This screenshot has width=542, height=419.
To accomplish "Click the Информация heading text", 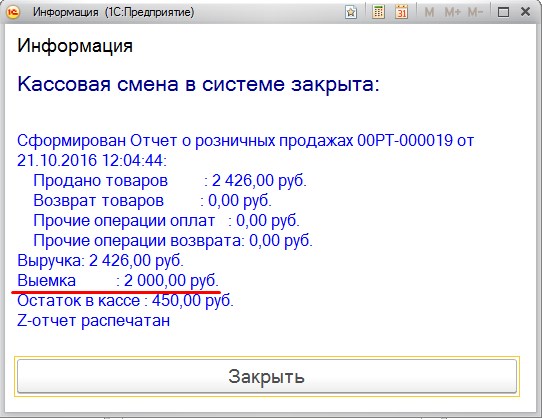I will 75,46.
